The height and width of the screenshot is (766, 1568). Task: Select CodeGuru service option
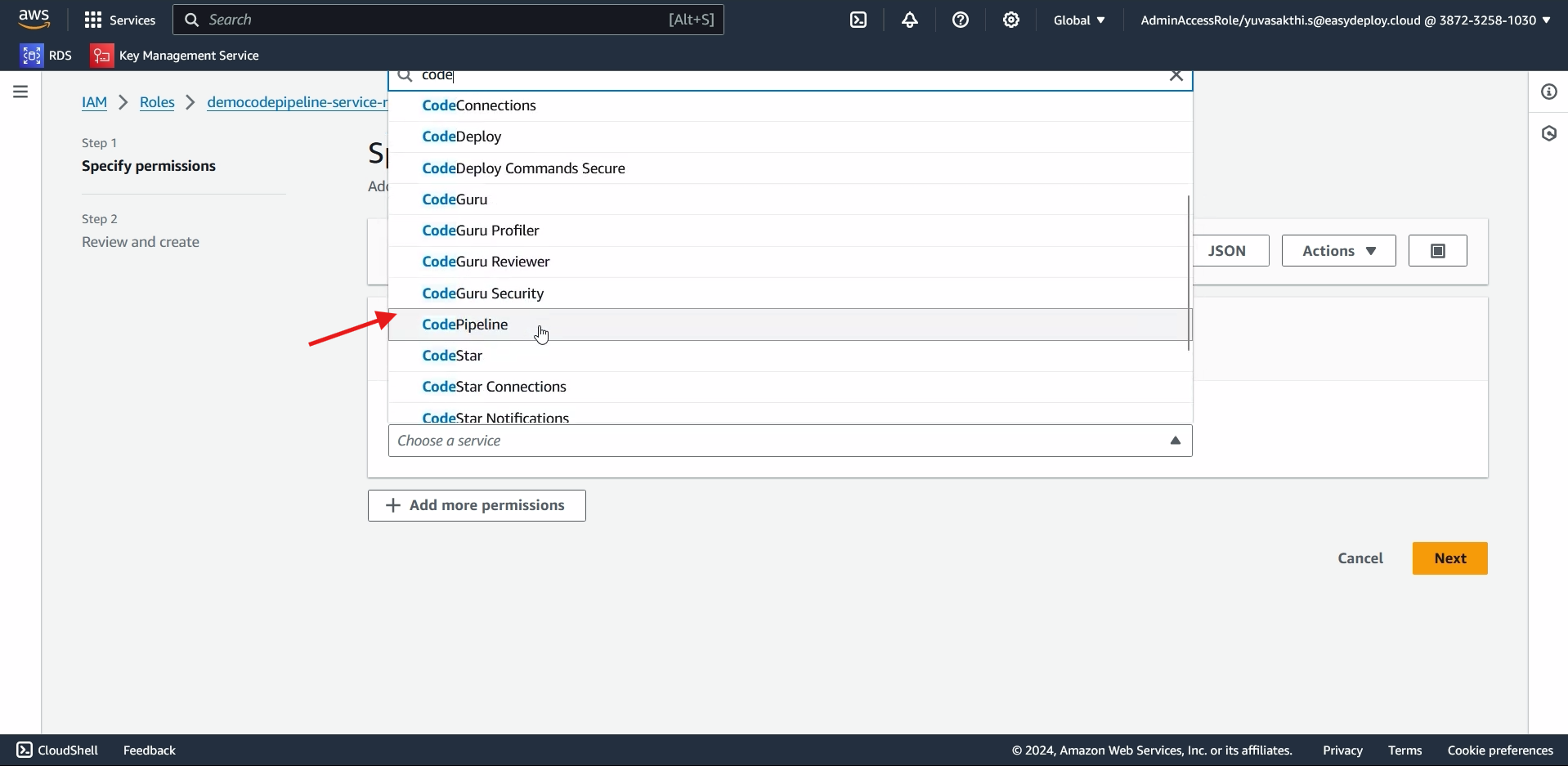(788, 199)
